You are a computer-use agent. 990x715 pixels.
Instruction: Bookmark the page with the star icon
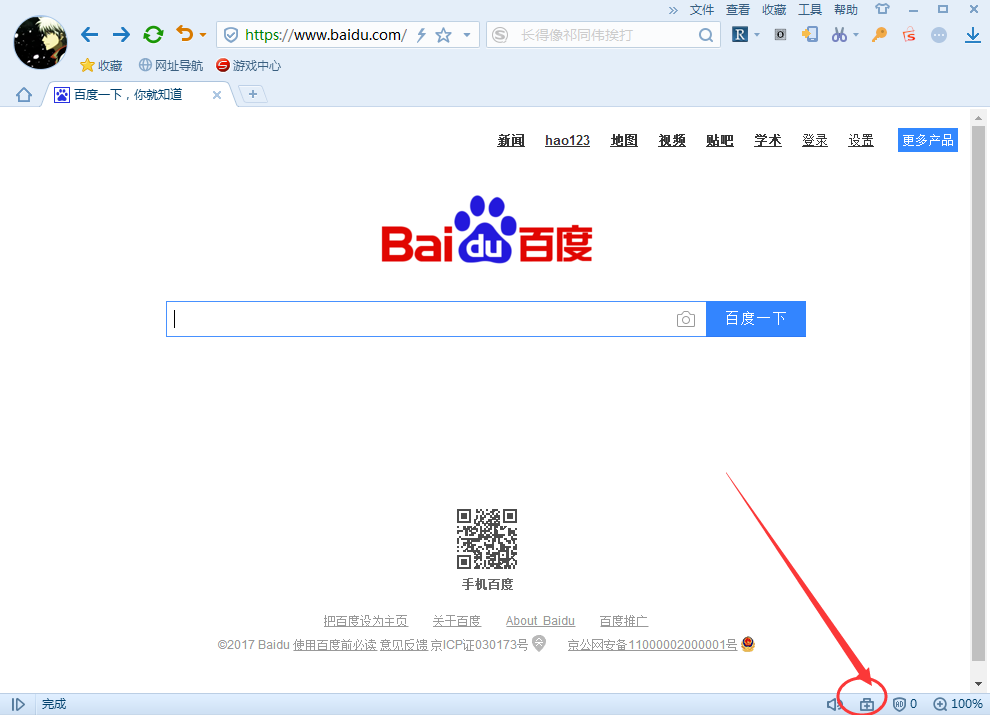click(x=444, y=35)
